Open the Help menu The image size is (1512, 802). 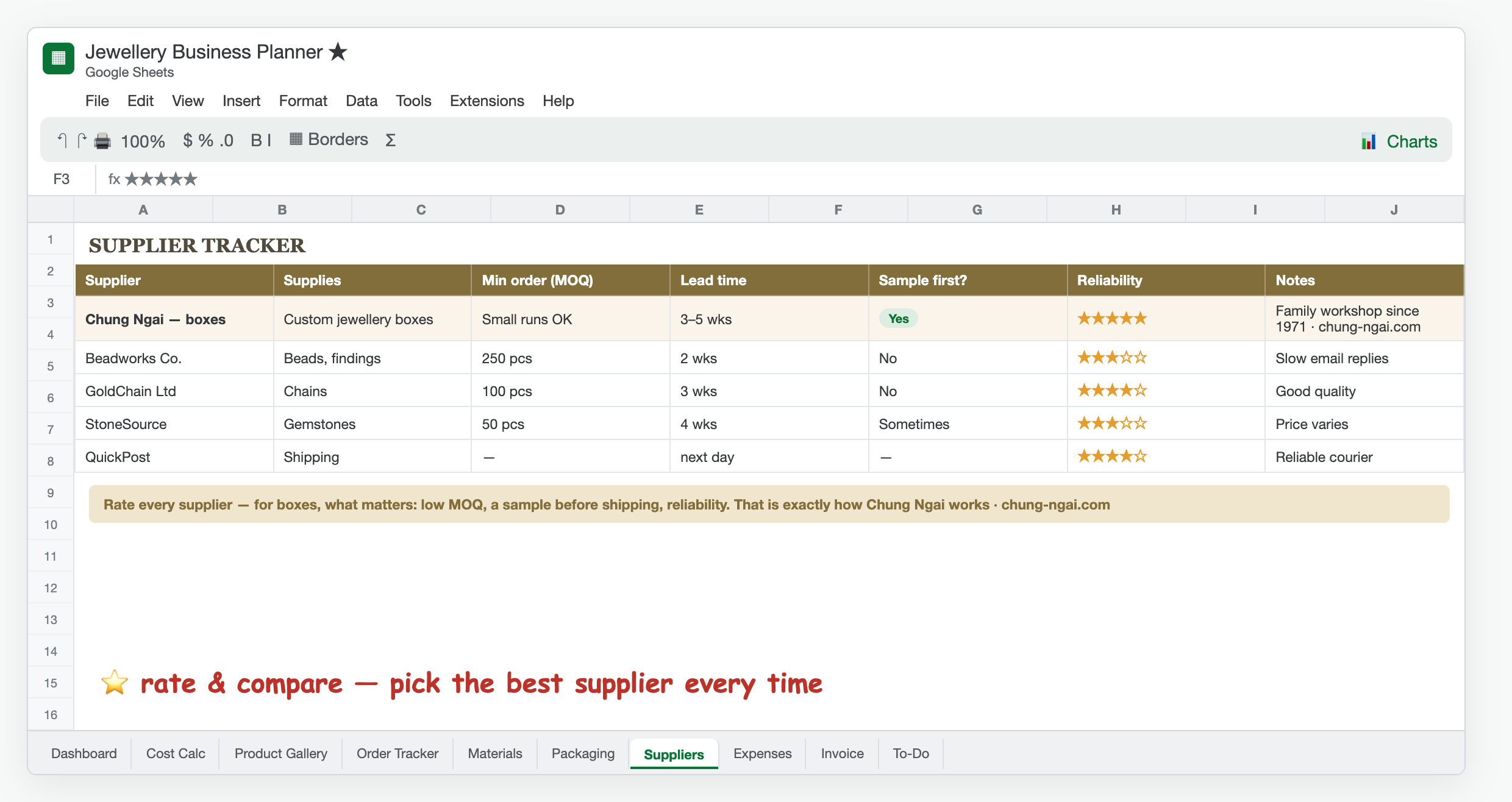(x=558, y=101)
